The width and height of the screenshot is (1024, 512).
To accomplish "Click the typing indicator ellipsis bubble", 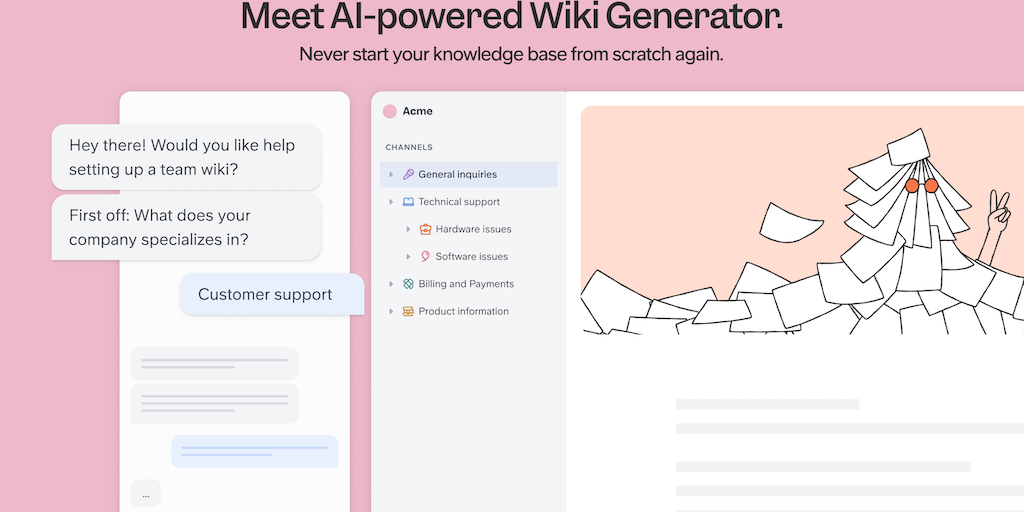I will [x=146, y=493].
